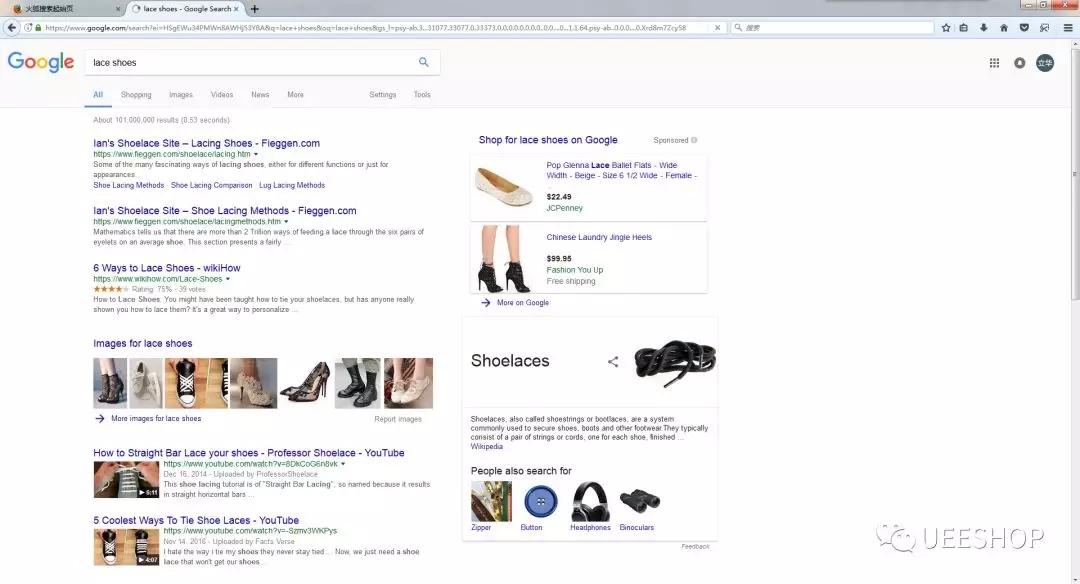Expand the More search categories menu
This screenshot has height=584, width=1080.
click(295, 95)
